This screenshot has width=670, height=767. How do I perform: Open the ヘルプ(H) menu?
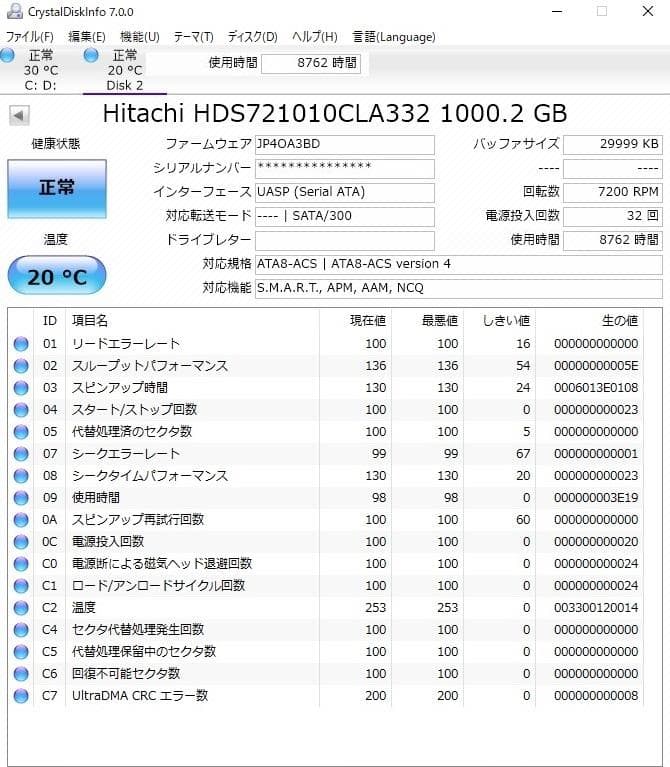coord(315,37)
